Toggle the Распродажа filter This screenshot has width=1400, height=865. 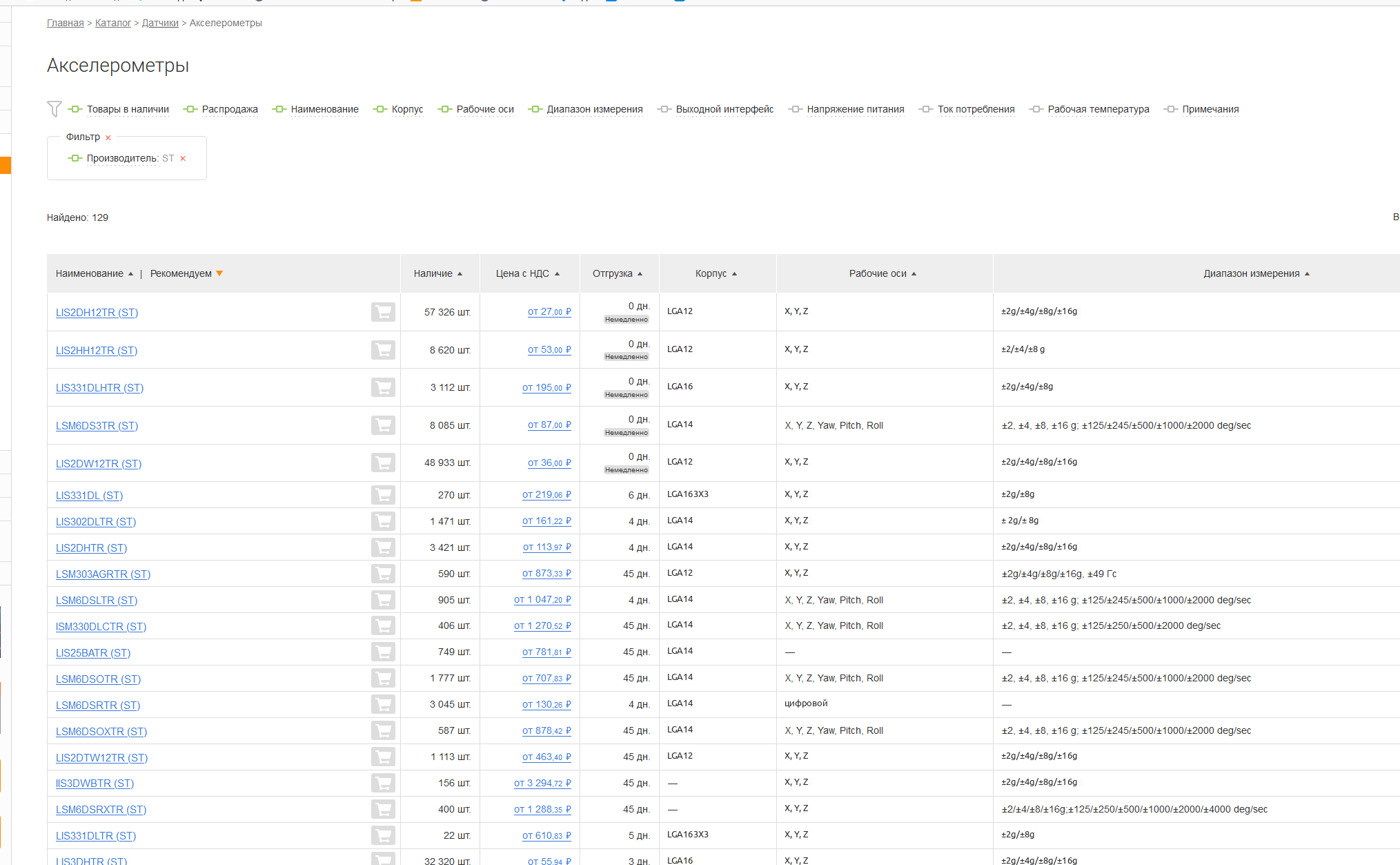click(x=229, y=109)
